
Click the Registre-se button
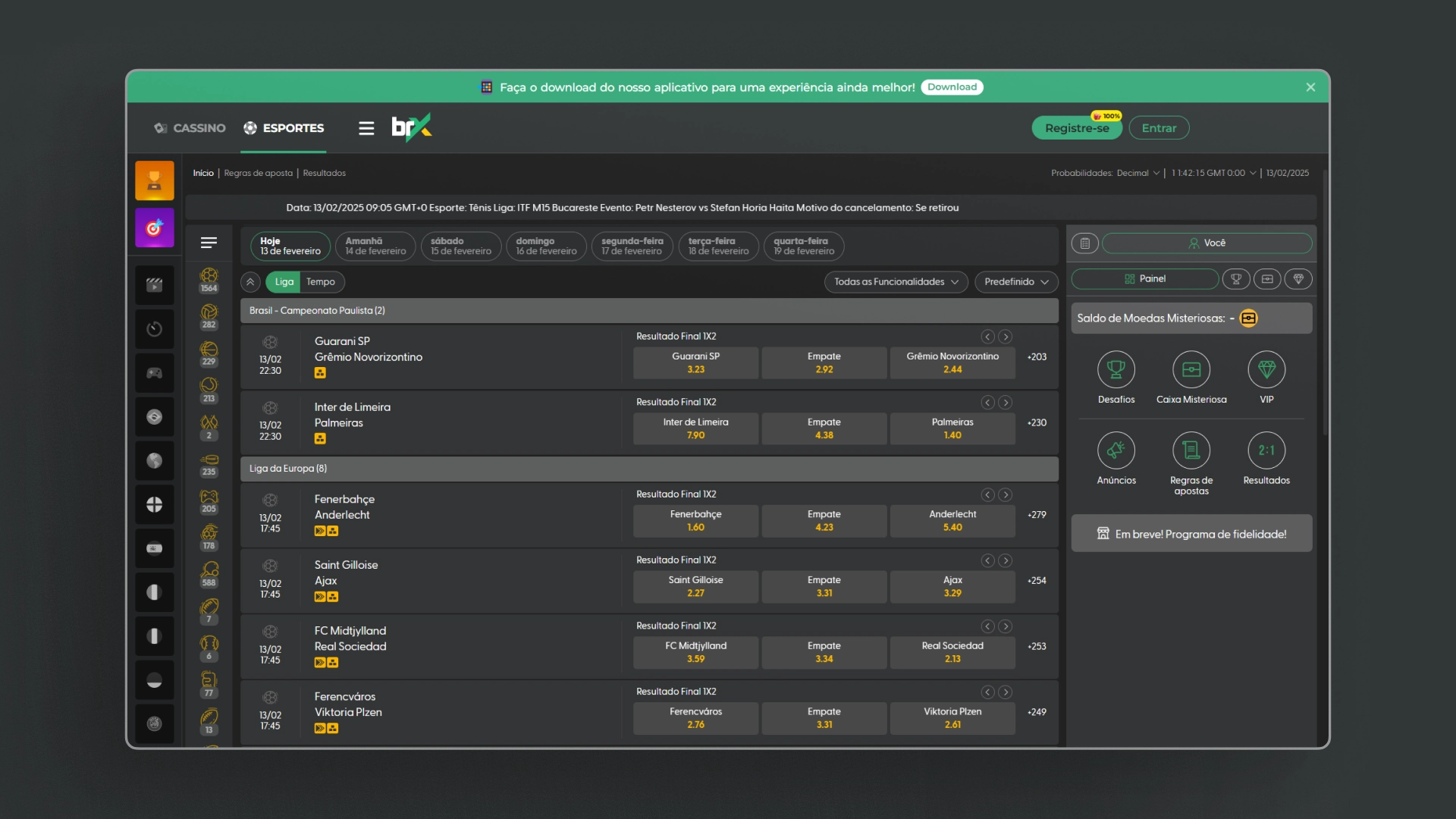(1077, 128)
